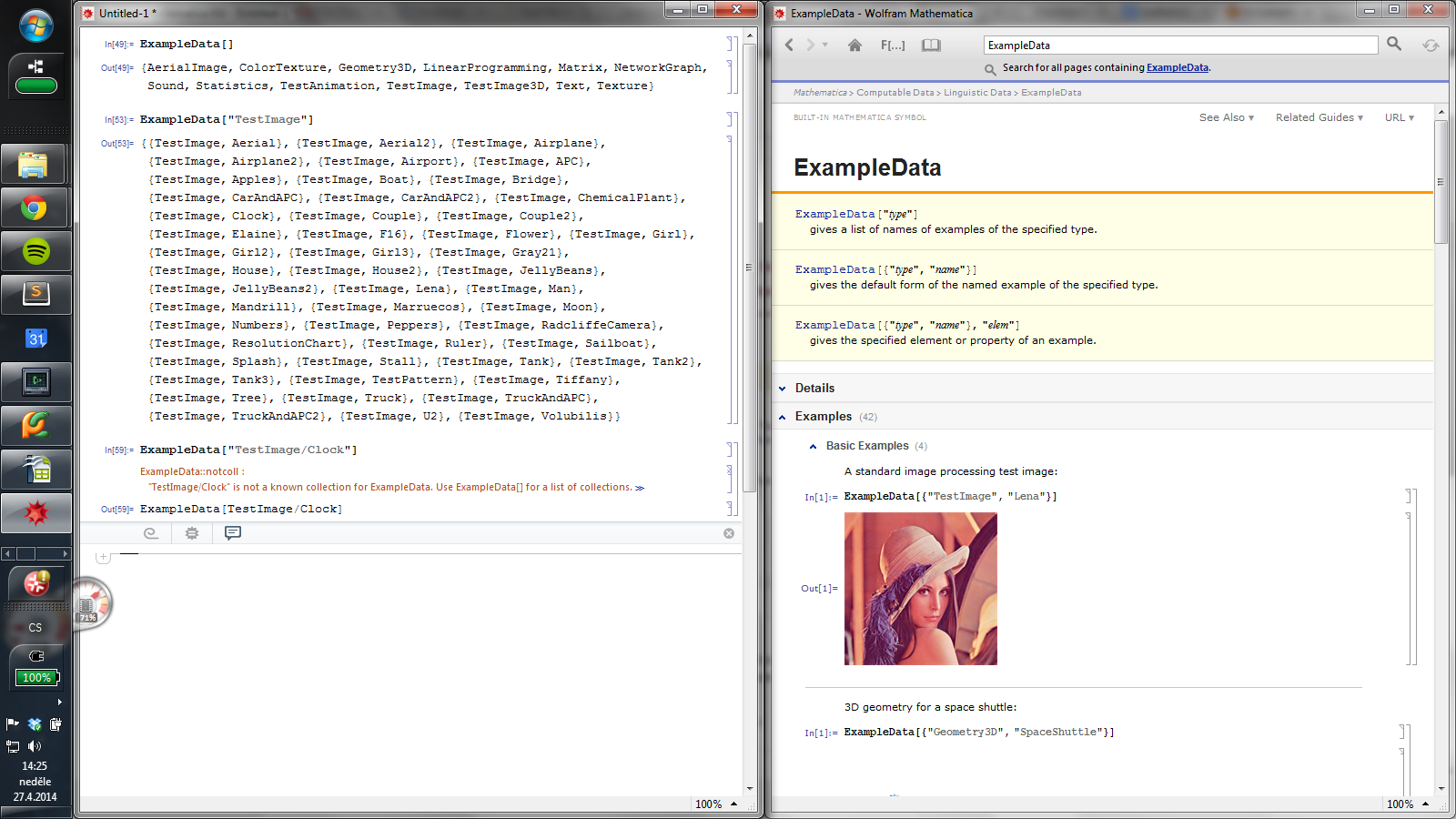Open notebook zoom 100% menu in Untitled-1
Screen dimensions: 1456x819
pos(716,804)
